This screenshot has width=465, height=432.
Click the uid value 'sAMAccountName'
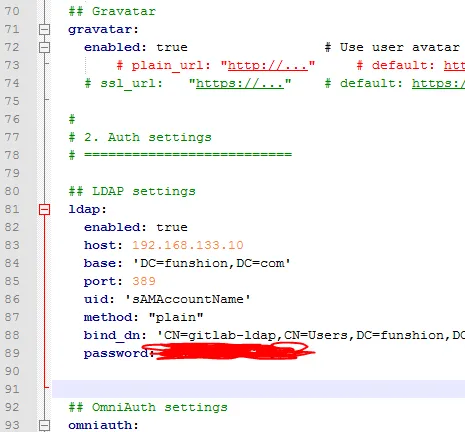(188, 299)
